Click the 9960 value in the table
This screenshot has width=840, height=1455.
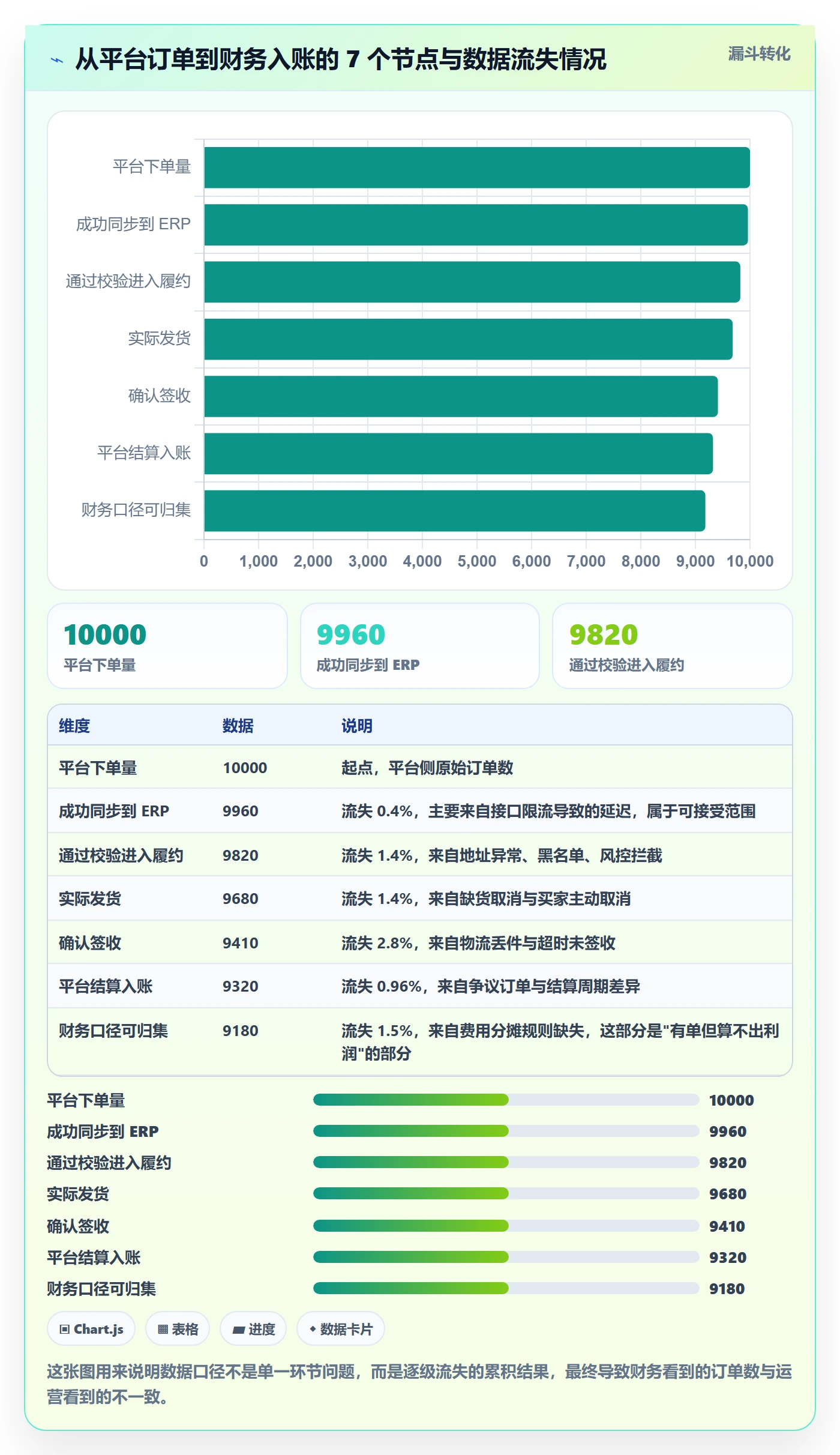click(241, 811)
